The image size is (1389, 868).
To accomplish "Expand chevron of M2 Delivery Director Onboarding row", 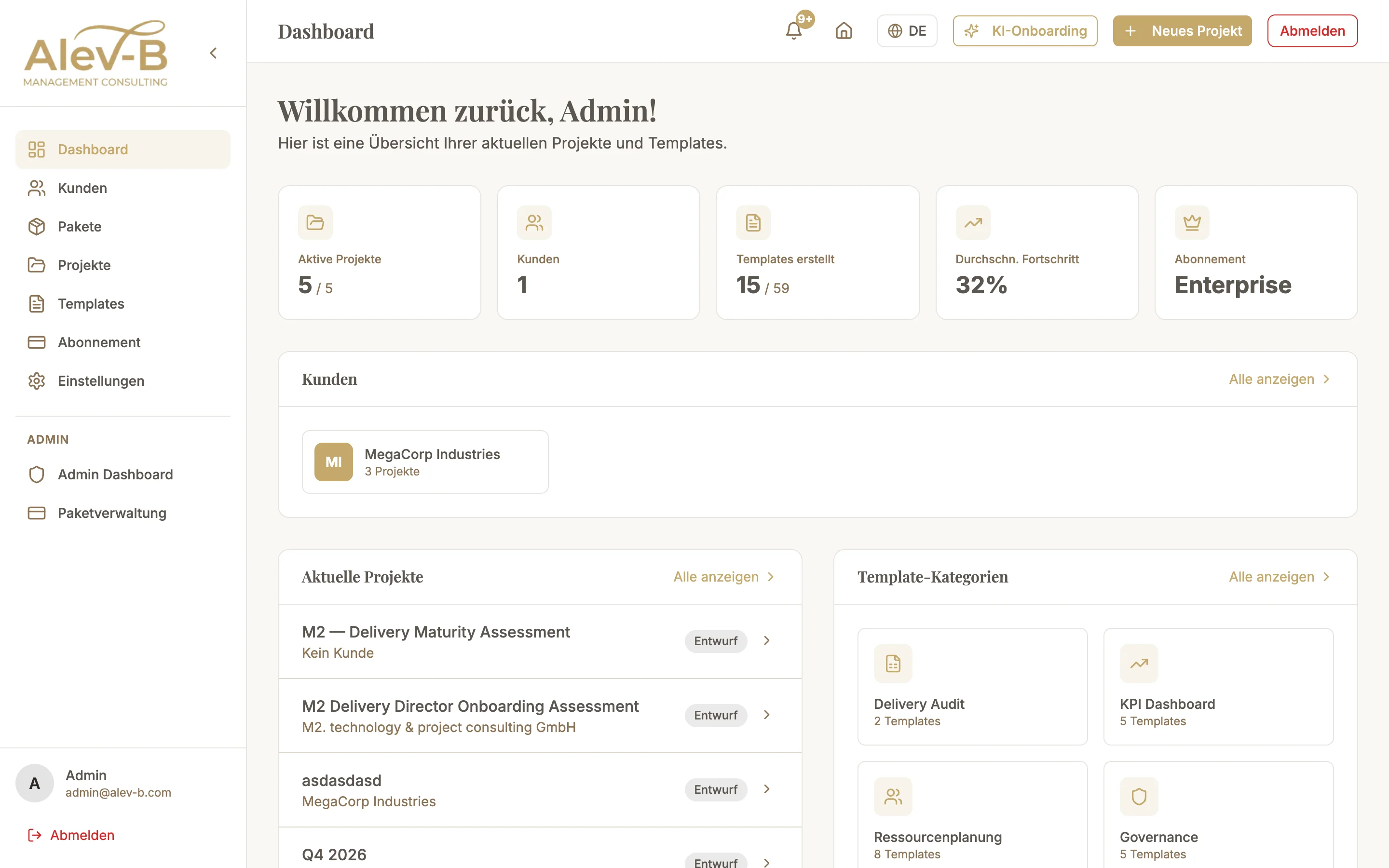I will [x=767, y=715].
